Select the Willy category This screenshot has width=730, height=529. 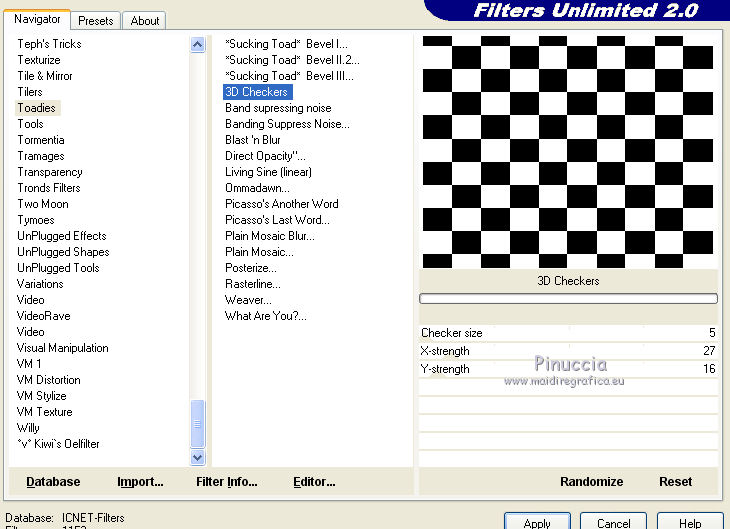tap(28, 427)
